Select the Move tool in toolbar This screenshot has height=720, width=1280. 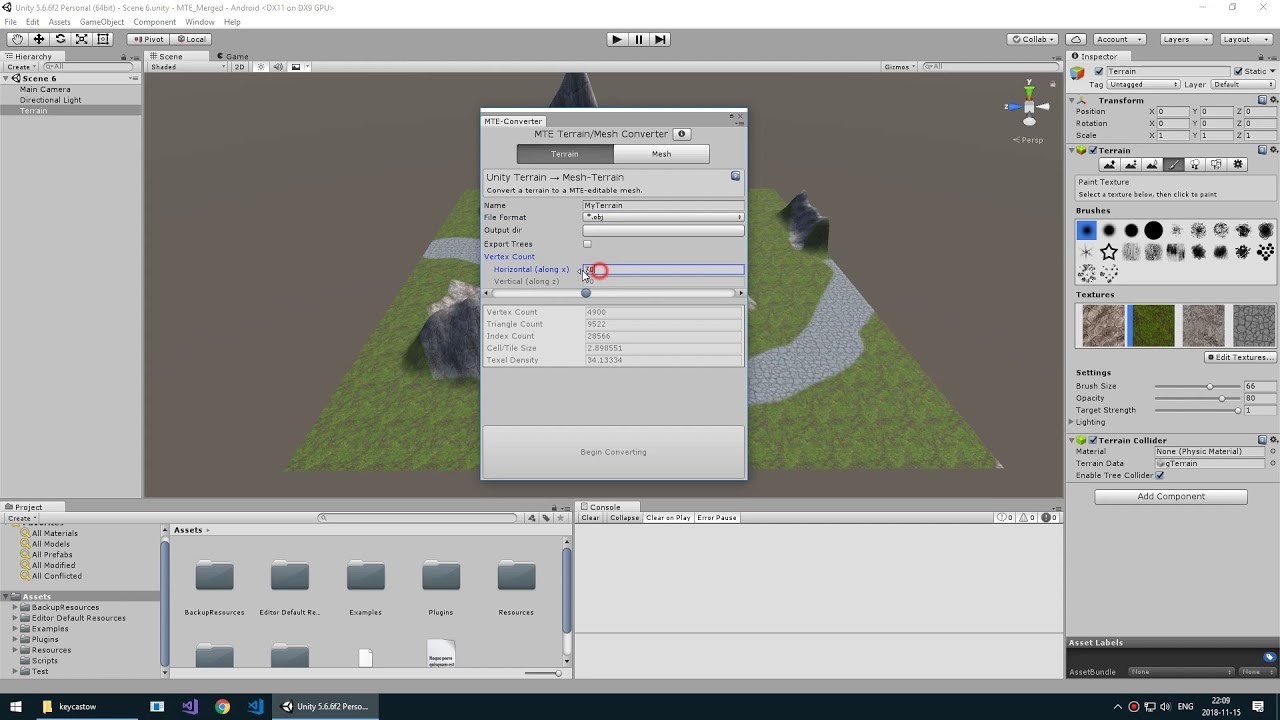click(38, 39)
